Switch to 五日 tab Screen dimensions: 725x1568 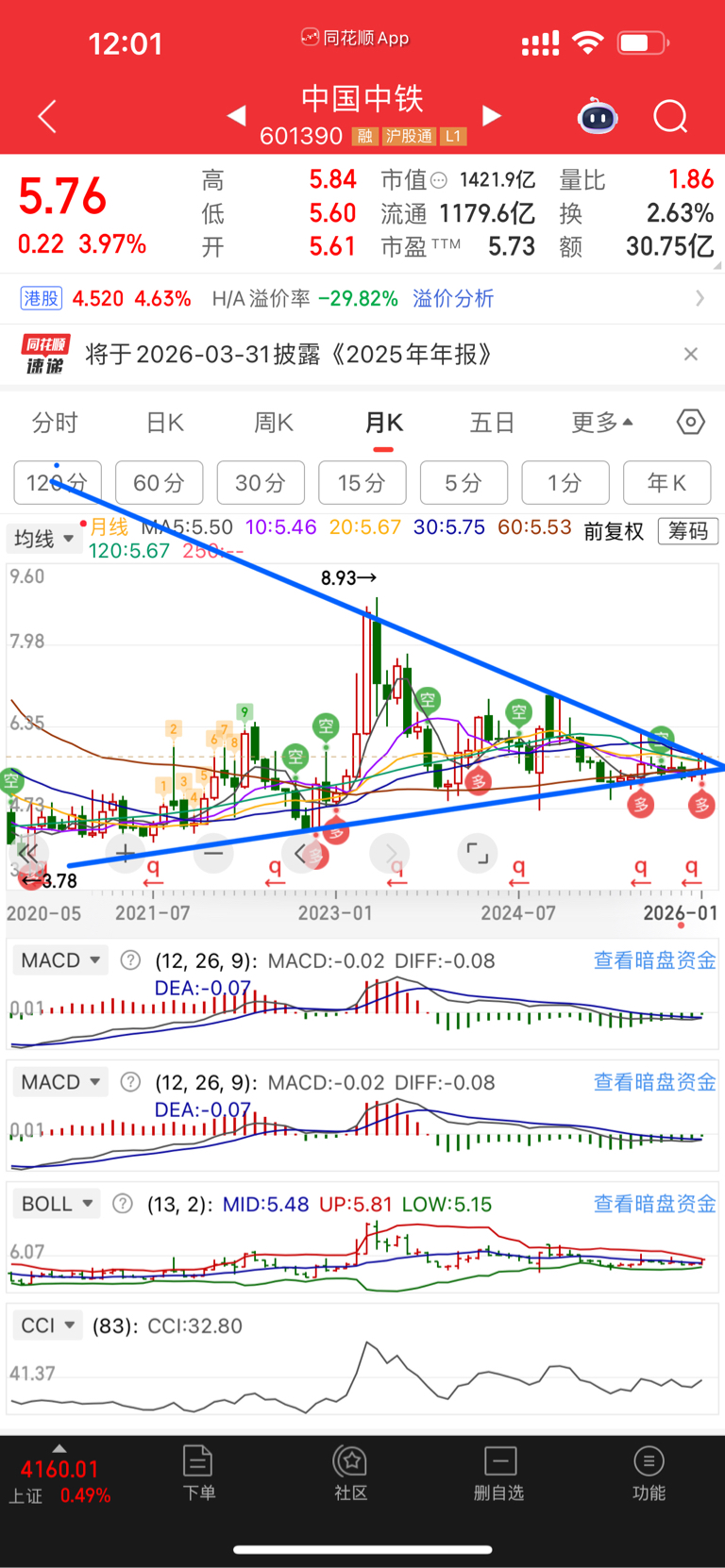coord(493,422)
